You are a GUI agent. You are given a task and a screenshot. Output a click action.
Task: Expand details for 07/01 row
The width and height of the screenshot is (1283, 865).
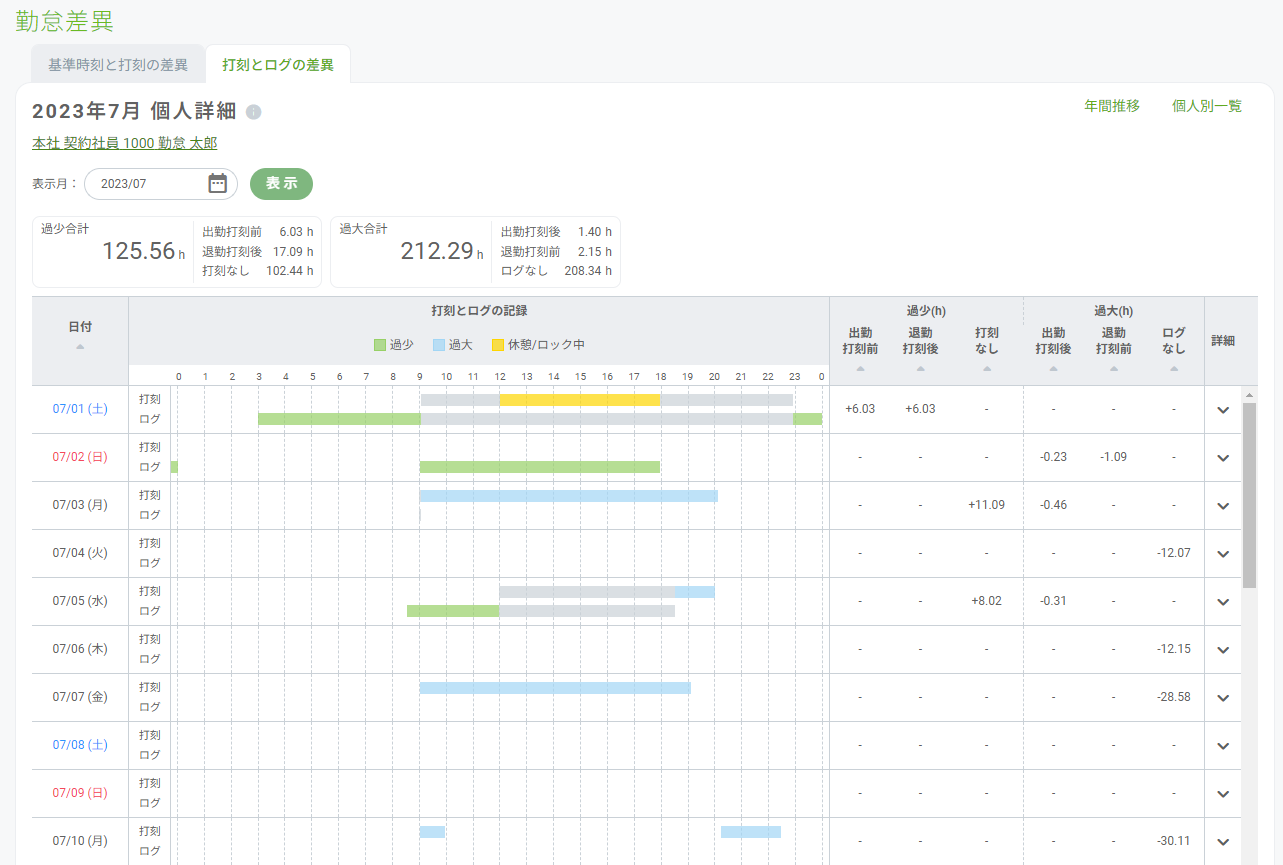(1223, 410)
